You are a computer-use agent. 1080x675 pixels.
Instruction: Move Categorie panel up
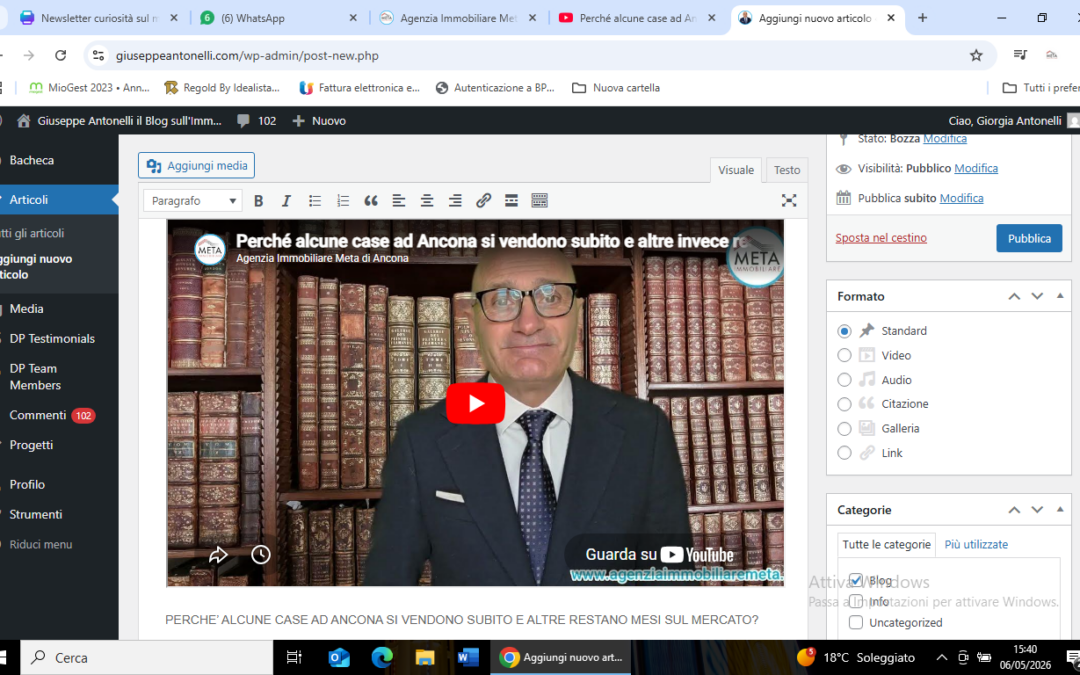coord(1014,510)
